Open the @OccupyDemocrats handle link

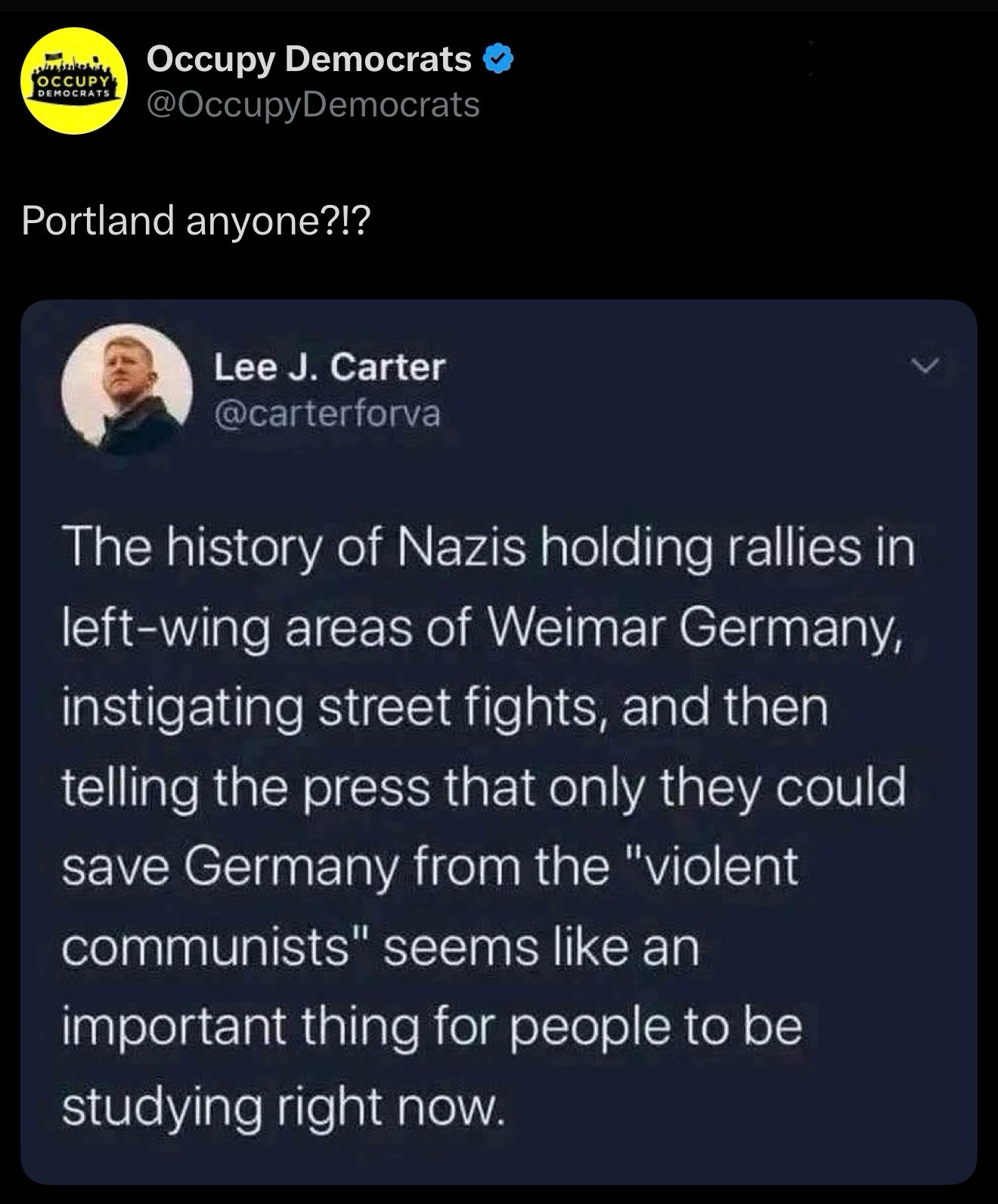tap(313, 105)
